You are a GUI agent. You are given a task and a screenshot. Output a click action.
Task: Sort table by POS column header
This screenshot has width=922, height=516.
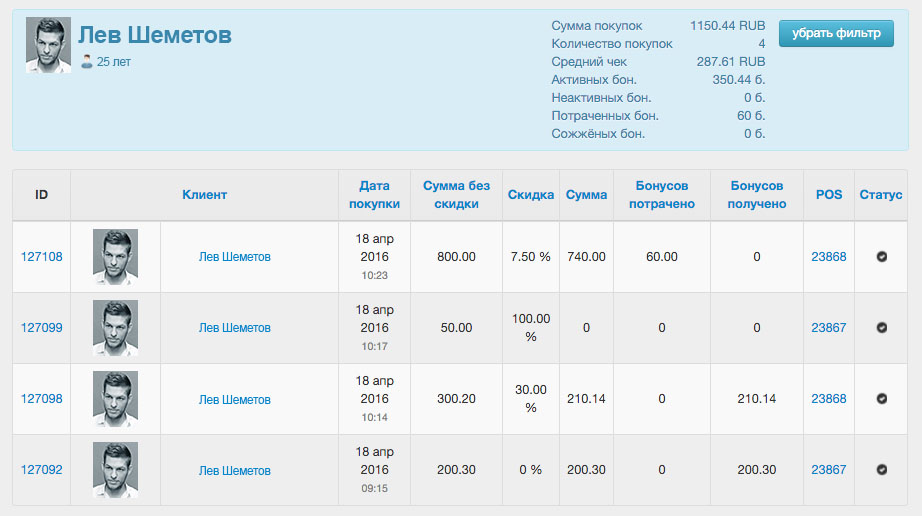pyautogui.click(x=829, y=195)
